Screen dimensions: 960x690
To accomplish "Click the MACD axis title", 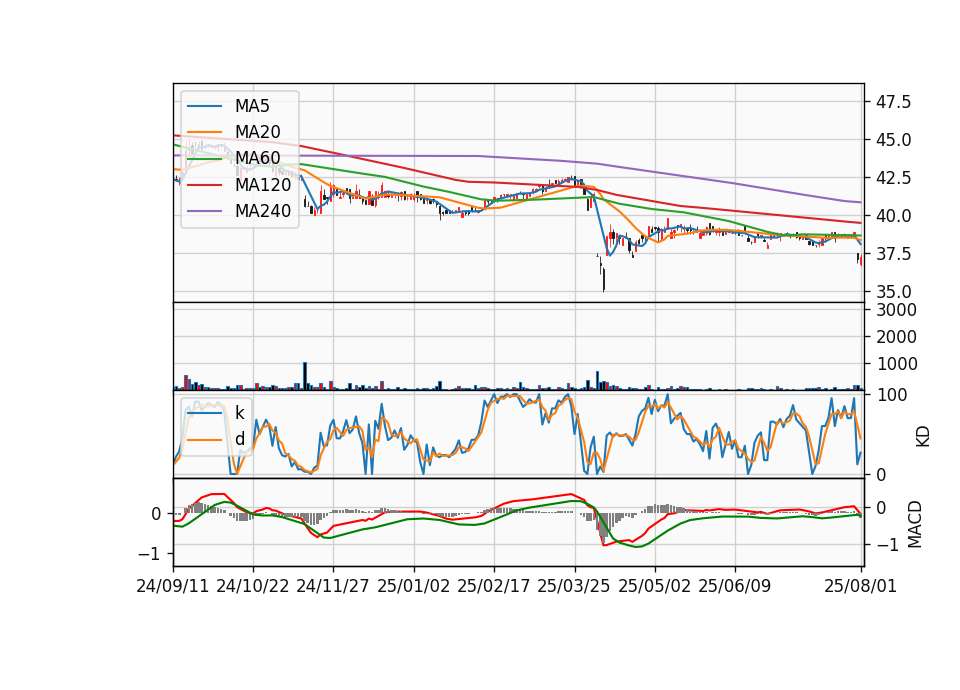I will pyautogui.click(x=915, y=524).
